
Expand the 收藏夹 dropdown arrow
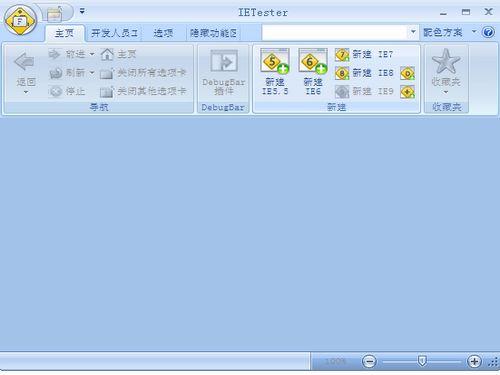point(446,92)
